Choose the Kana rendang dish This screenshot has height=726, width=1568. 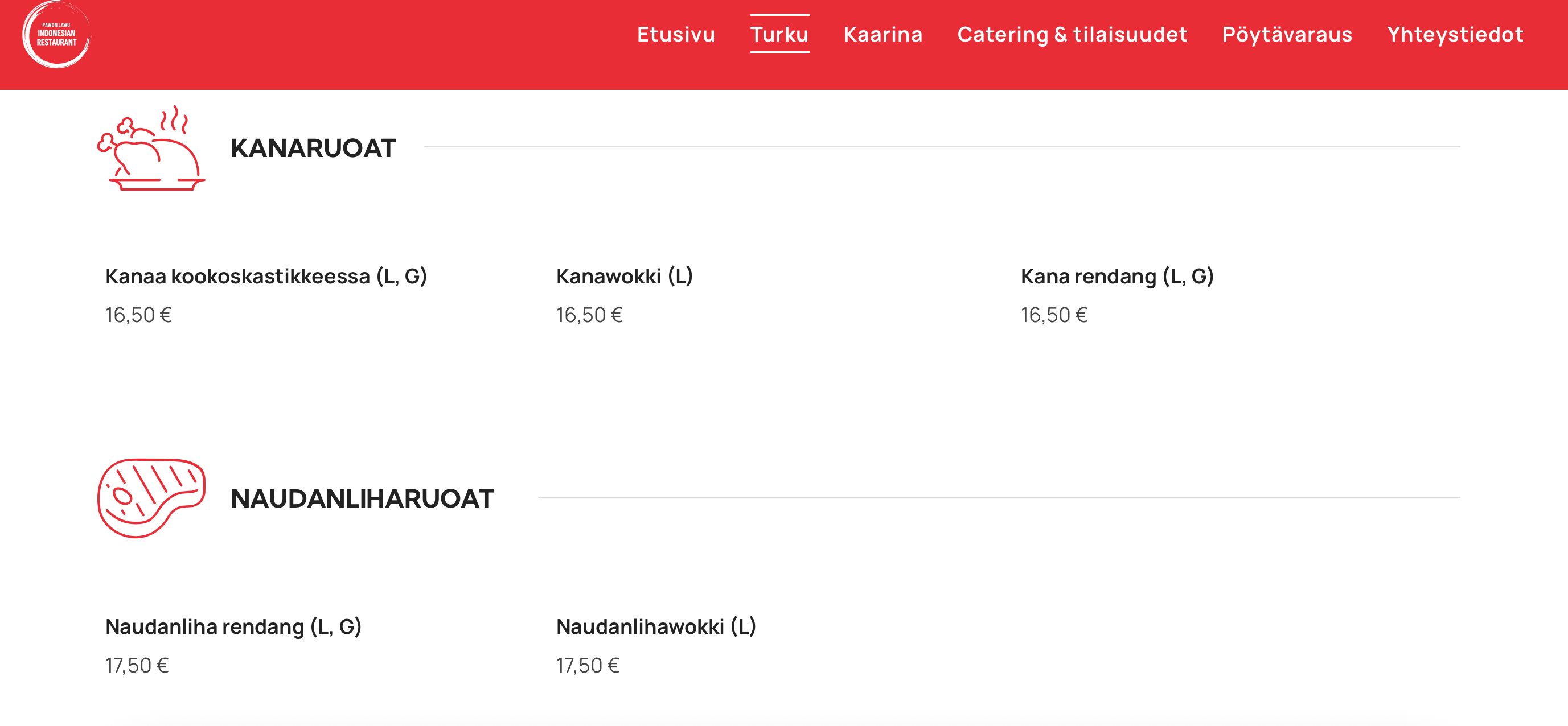[x=1117, y=277]
